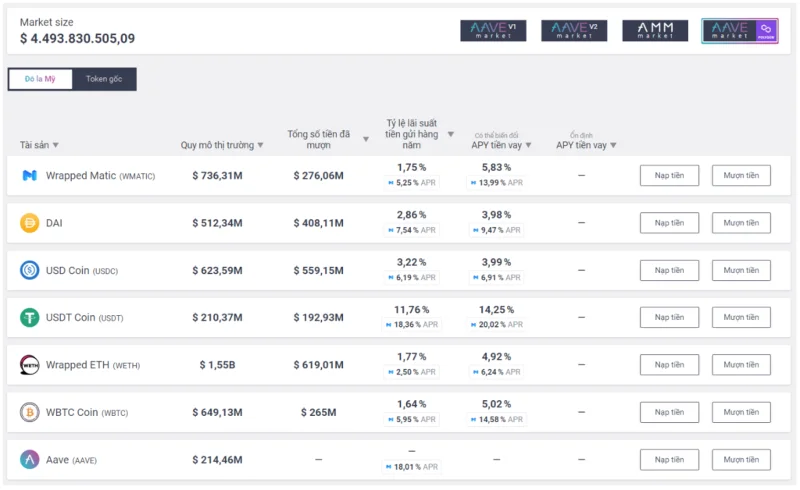Sort by deposit interest rate arrow
800x490 pixels.
451,134
